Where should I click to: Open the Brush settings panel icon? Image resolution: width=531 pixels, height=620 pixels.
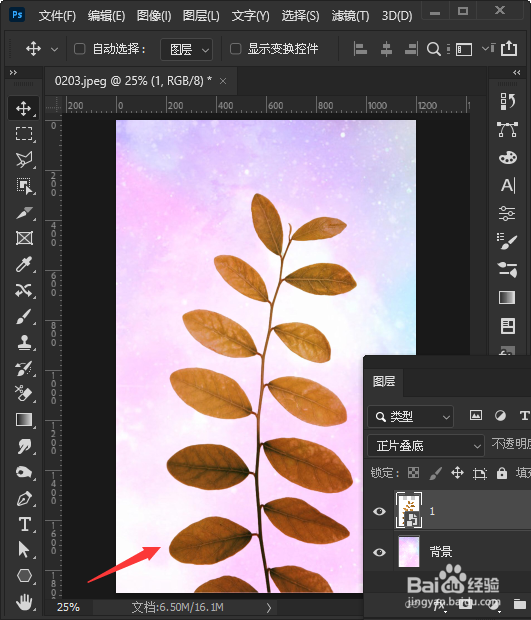[507, 241]
